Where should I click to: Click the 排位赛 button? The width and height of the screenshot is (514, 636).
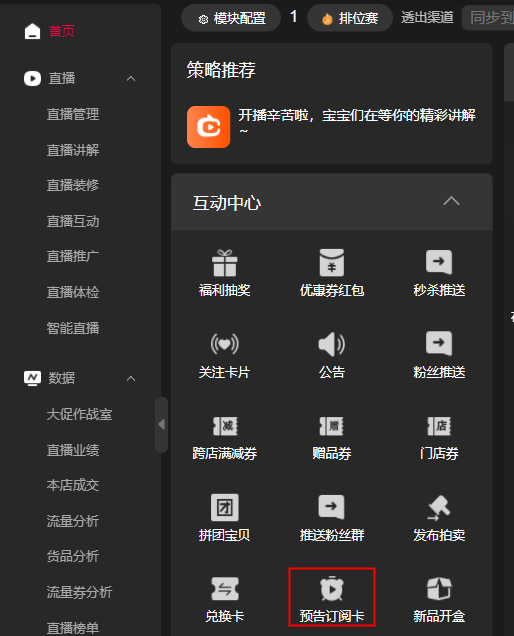pyautogui.click(x=350, y=18)
